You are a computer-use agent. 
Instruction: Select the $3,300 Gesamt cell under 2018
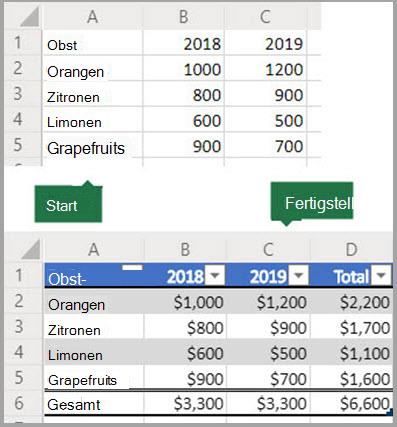tap(185, 403)
